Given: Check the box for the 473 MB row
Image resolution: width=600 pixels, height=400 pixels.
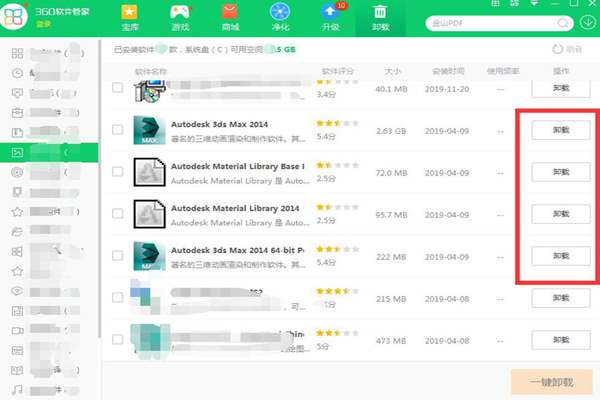Looking at the screenshot, I should coord(117,339).
